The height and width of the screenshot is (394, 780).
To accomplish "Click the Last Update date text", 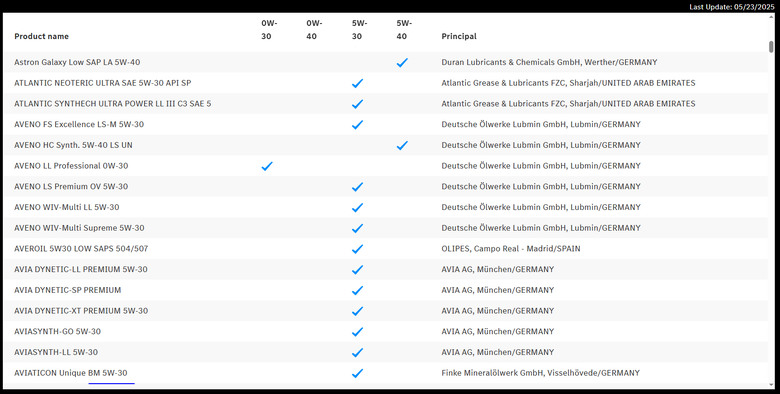I will pos(732,7).
